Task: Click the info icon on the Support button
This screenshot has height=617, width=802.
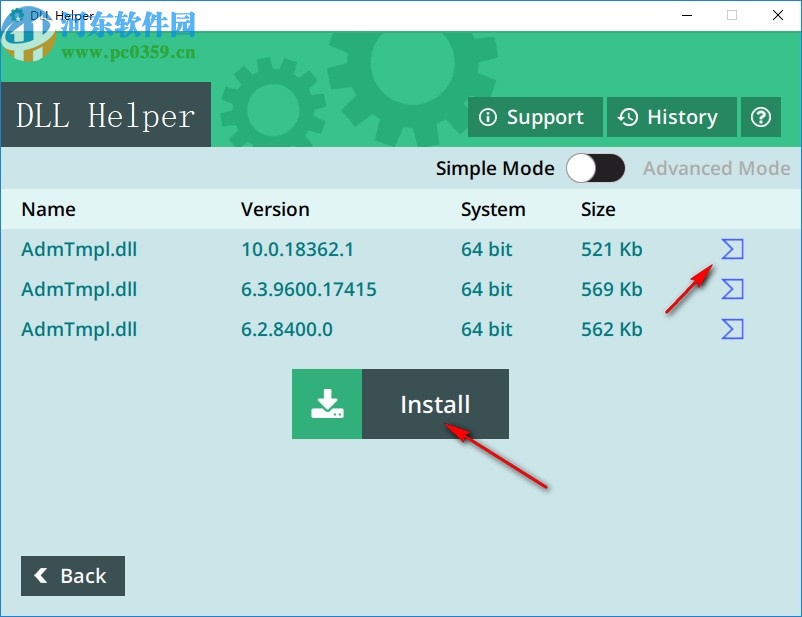Action: [488, 117]
